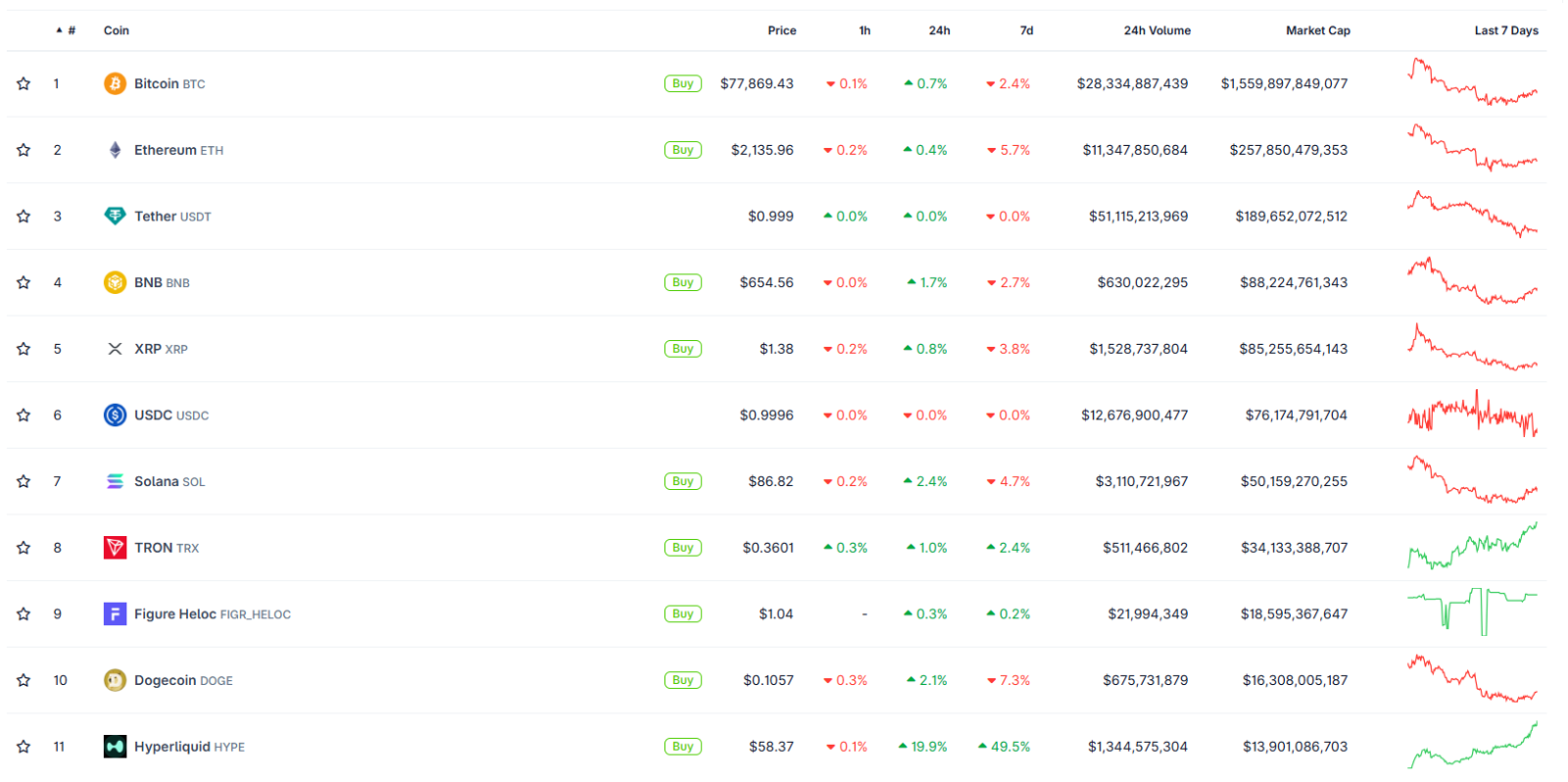Add Tether to watchlist via star
The height and width of the screenshot is (782, 1568).
point(24,217)
